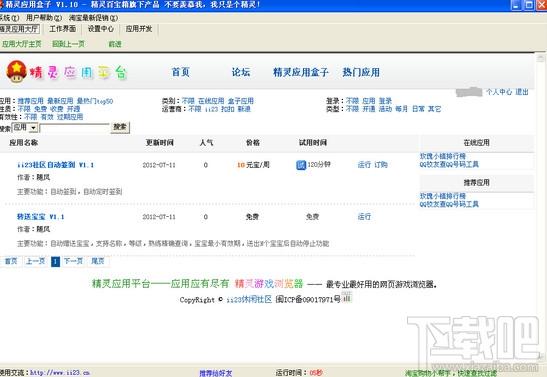Image resolution: width=547 pixels, height=377 pixels.
Task: Click 运行 for 赠送宝宝 V1.1
Action: (x=364, y=217)
